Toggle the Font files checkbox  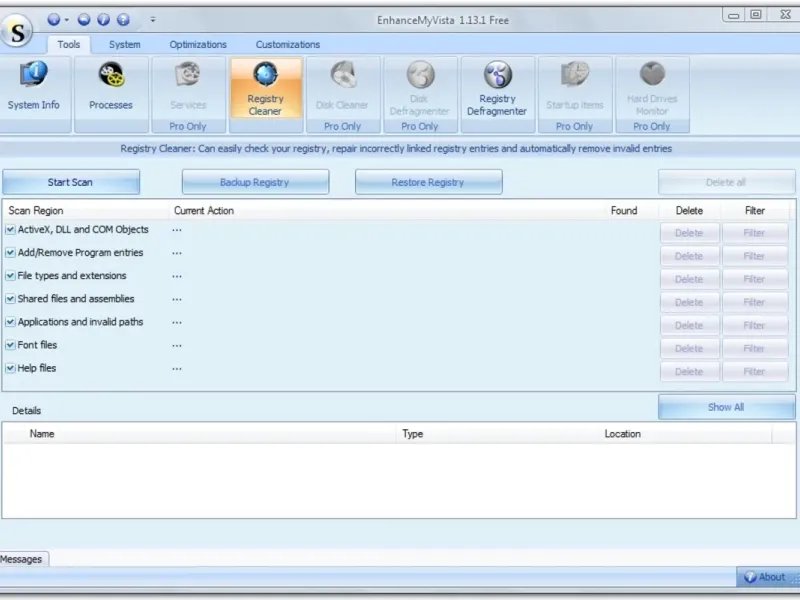(x=10, y=345)
